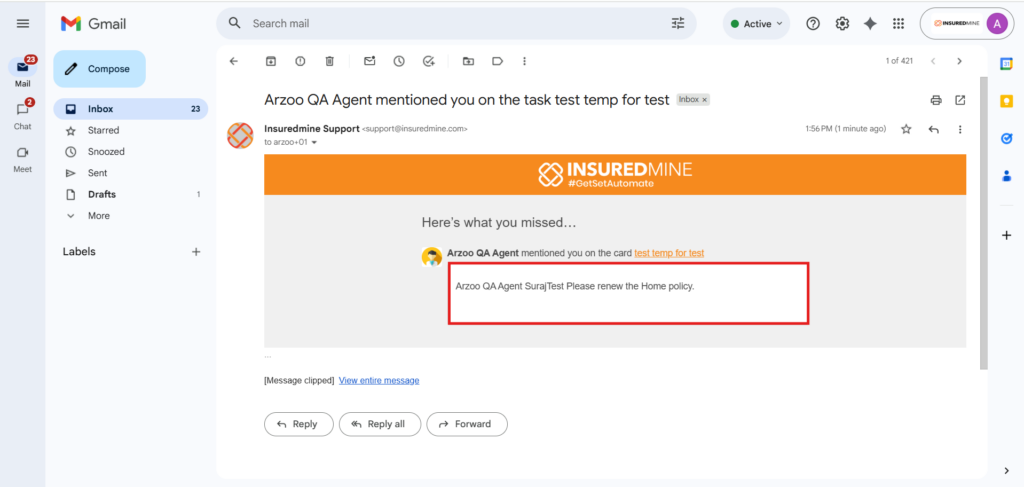The width and height of the screenshot is (1024, 487).
Task: Open the Active status dropdown
Action: pos(757,24)
